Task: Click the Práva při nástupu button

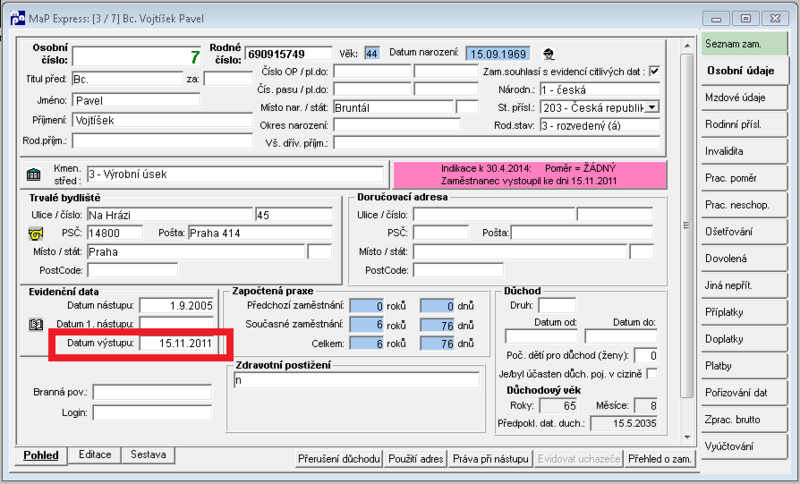Action: point(491,459)
